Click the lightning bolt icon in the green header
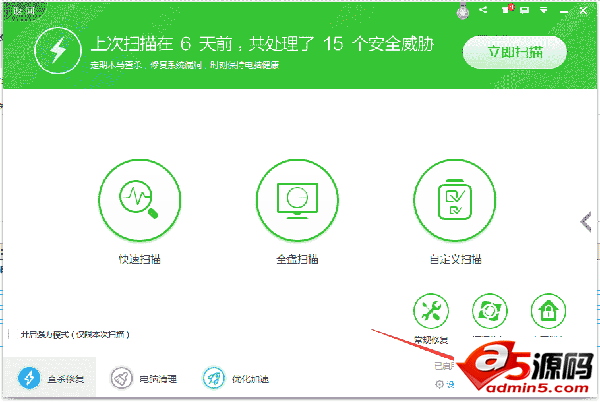600x402 pixels. click(x=58, y=50)
